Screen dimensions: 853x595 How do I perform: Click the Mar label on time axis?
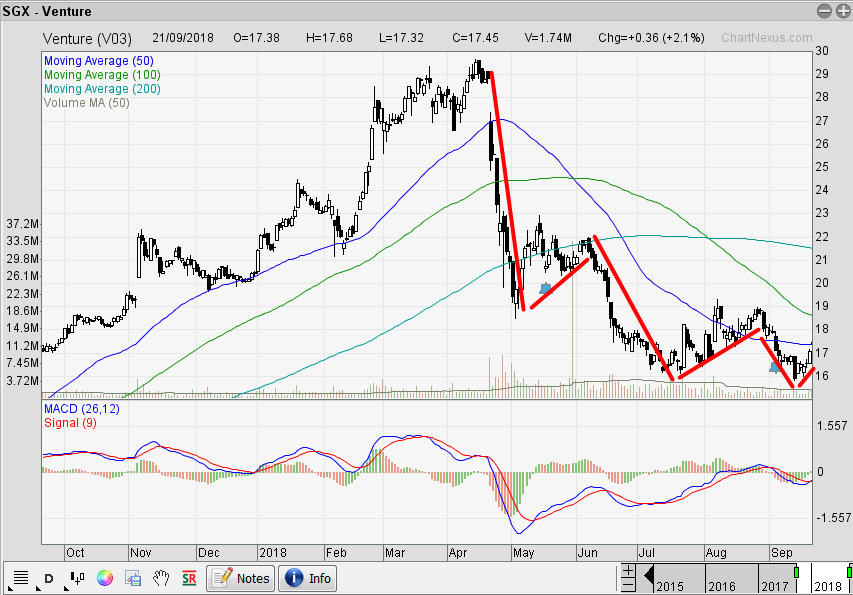click(x=394, y=553)
